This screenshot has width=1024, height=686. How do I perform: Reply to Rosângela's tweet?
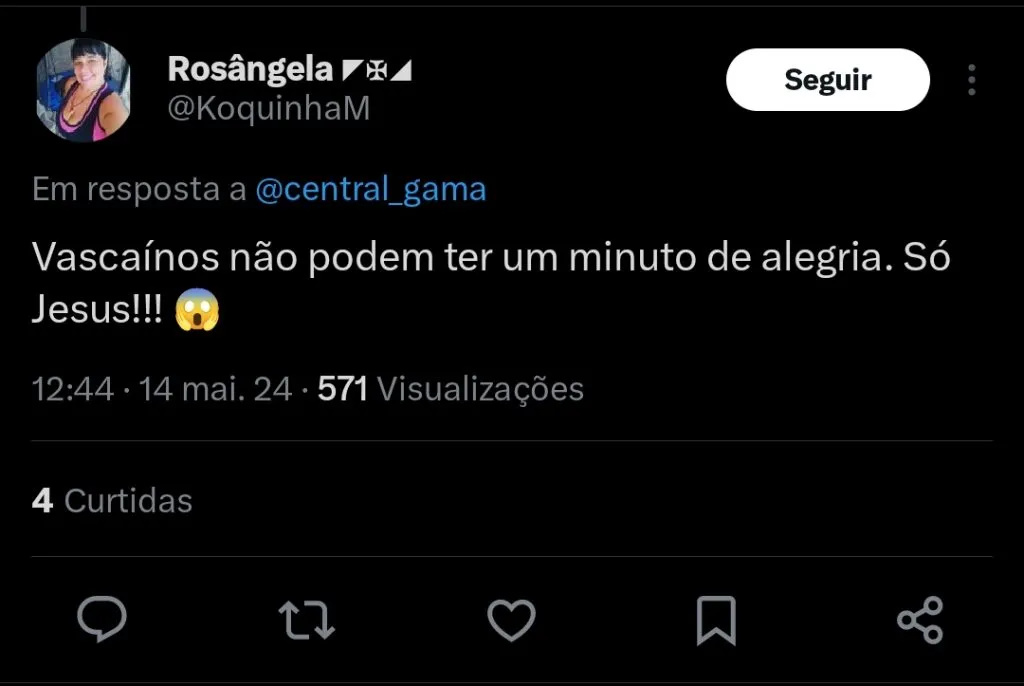click(102, 620)
